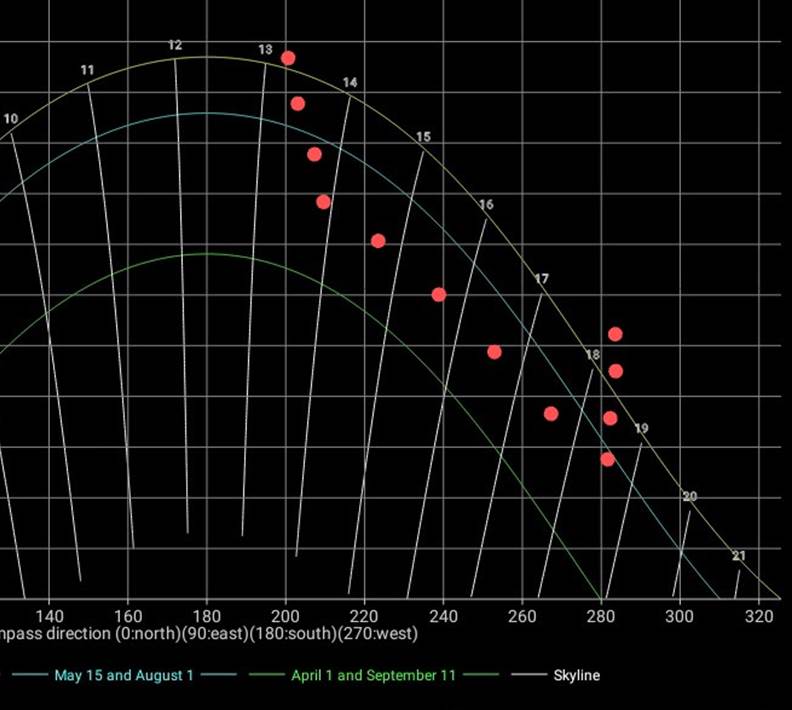Toggle the April 1 and September 11 series
This screenshot has width=792, height=710.
point(373,676)
